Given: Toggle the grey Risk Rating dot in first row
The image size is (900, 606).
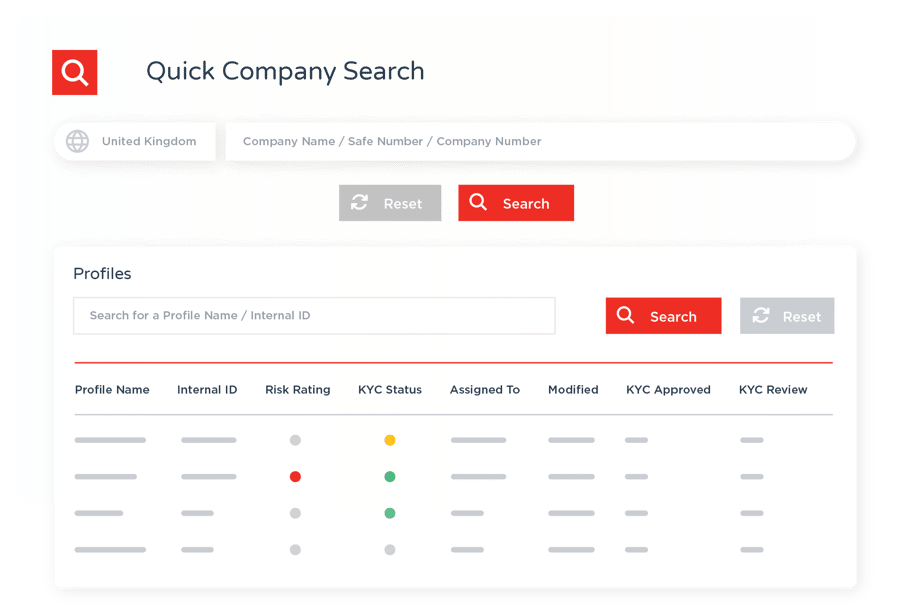Looking at the screenshot, I should coord(295,439).
